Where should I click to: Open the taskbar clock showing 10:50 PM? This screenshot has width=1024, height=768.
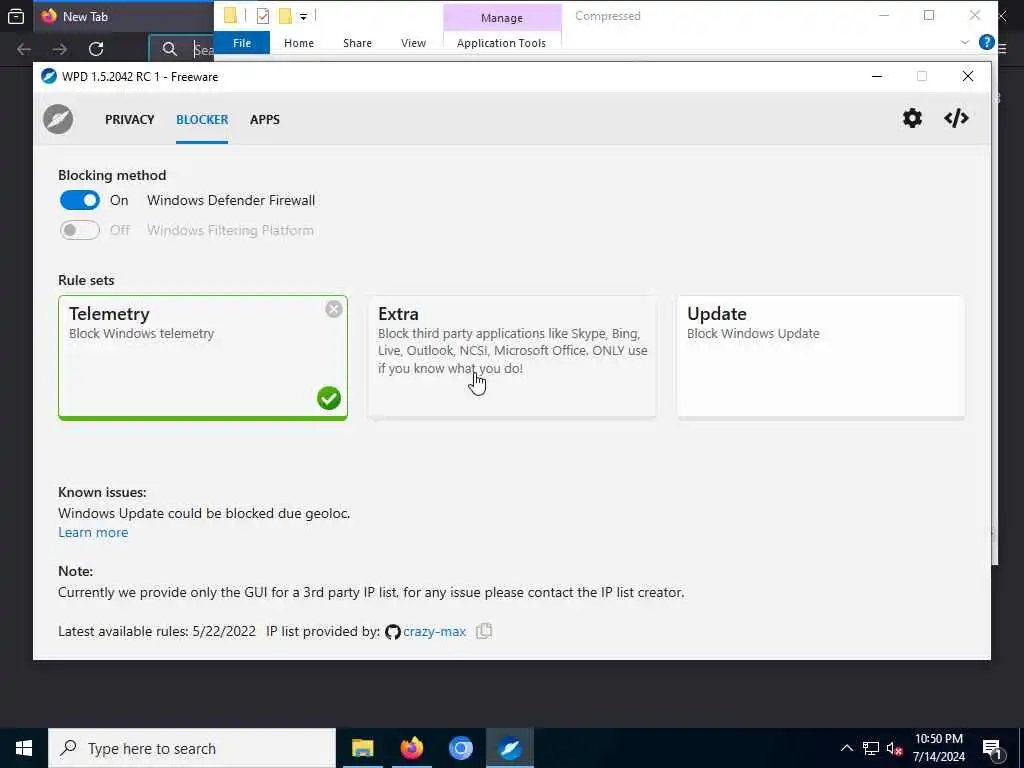(938, 748)
